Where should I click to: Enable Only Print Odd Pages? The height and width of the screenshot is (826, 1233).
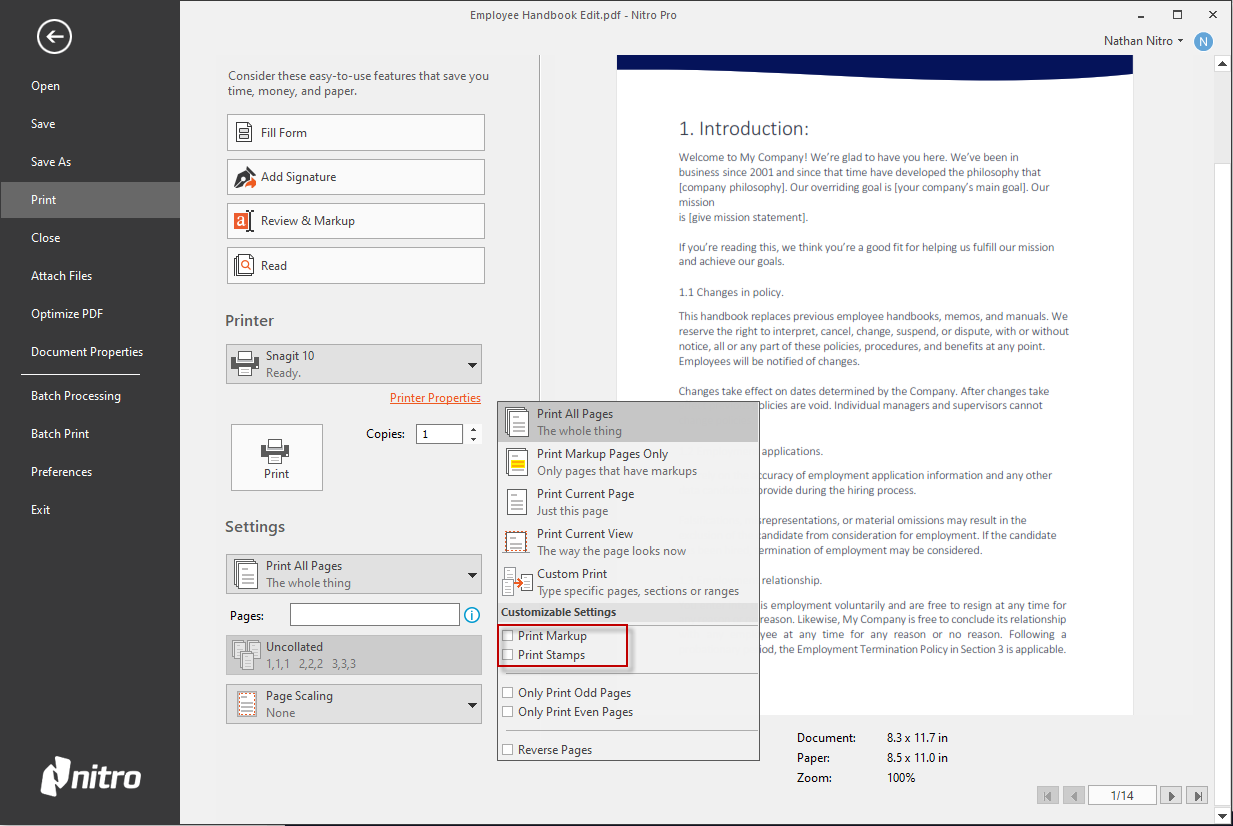(x=508, y=692)
